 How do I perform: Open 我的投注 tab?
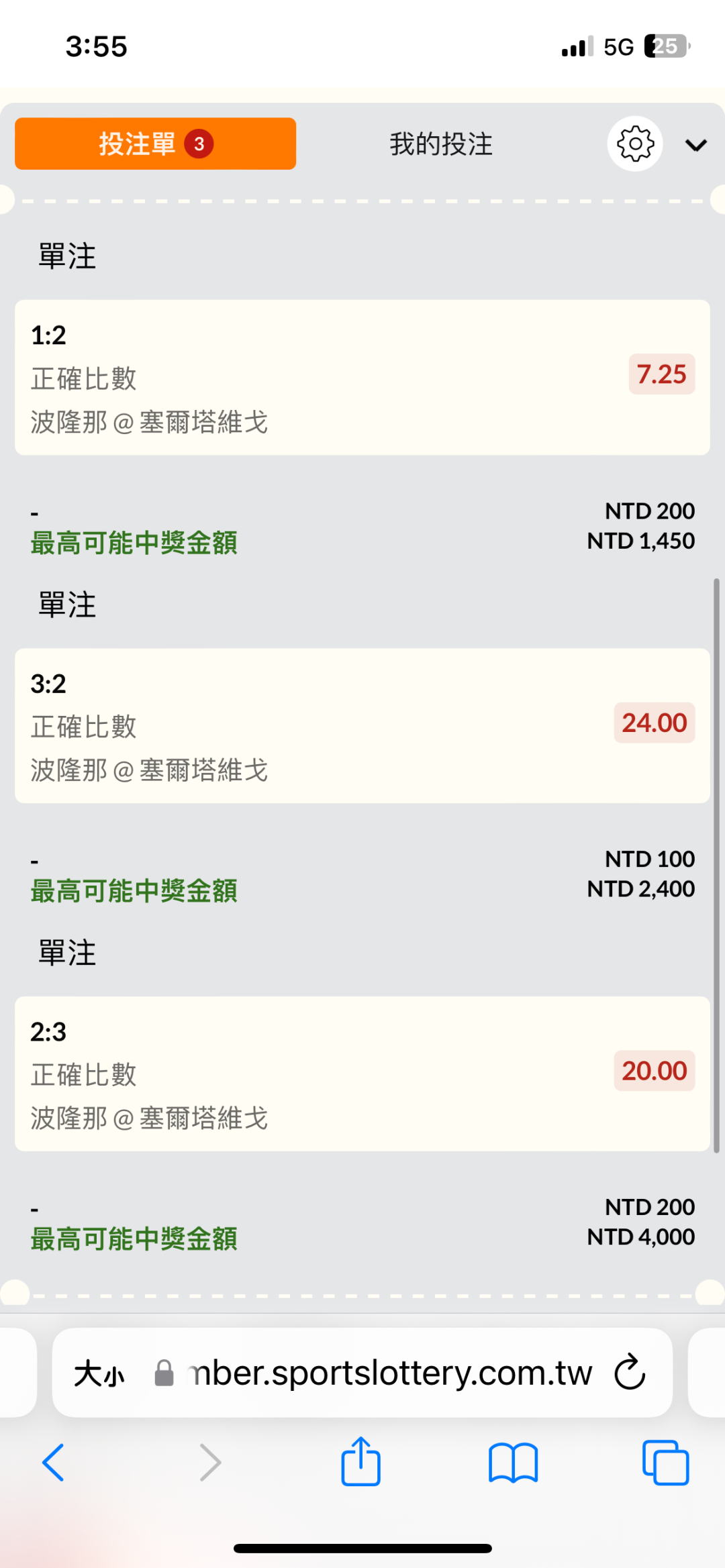click(441, 144)
